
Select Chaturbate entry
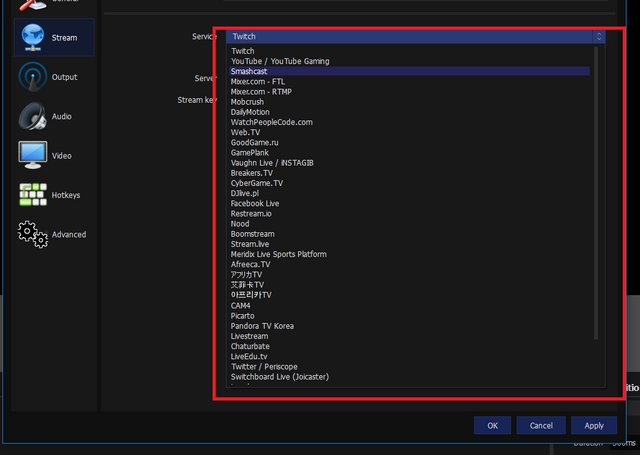point(409,346)
